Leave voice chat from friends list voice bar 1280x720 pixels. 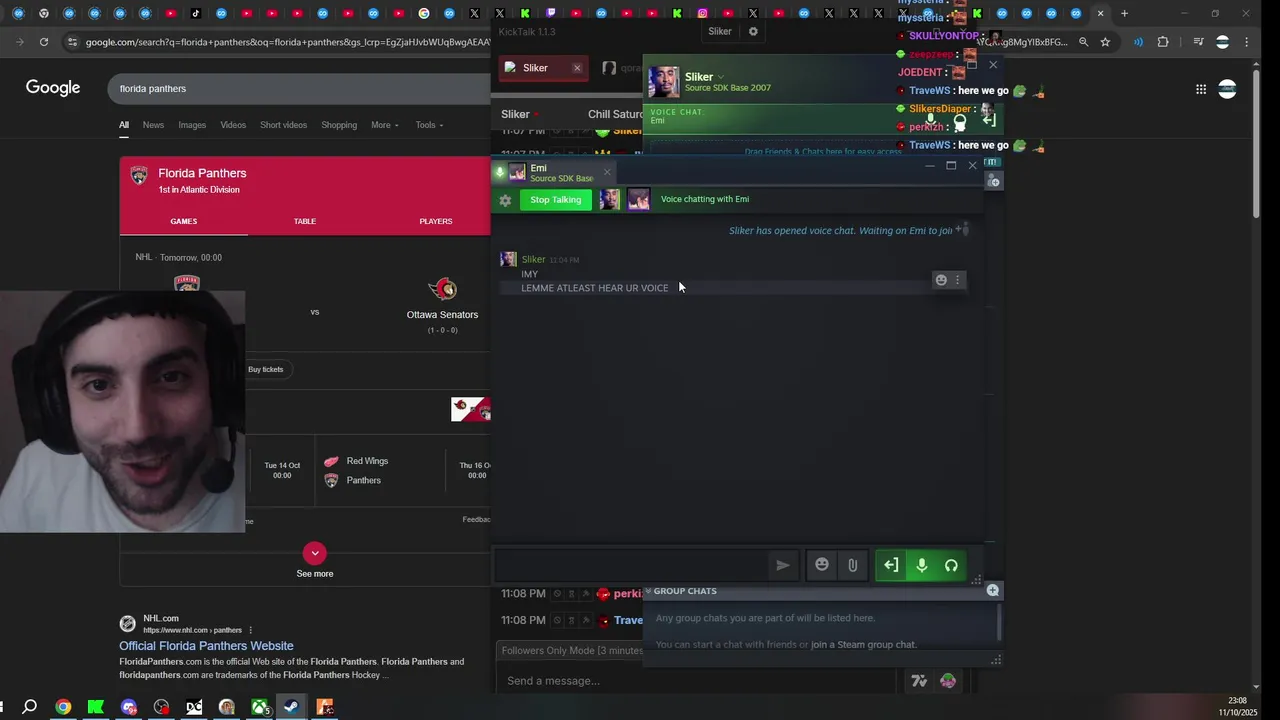click(989, 120)
